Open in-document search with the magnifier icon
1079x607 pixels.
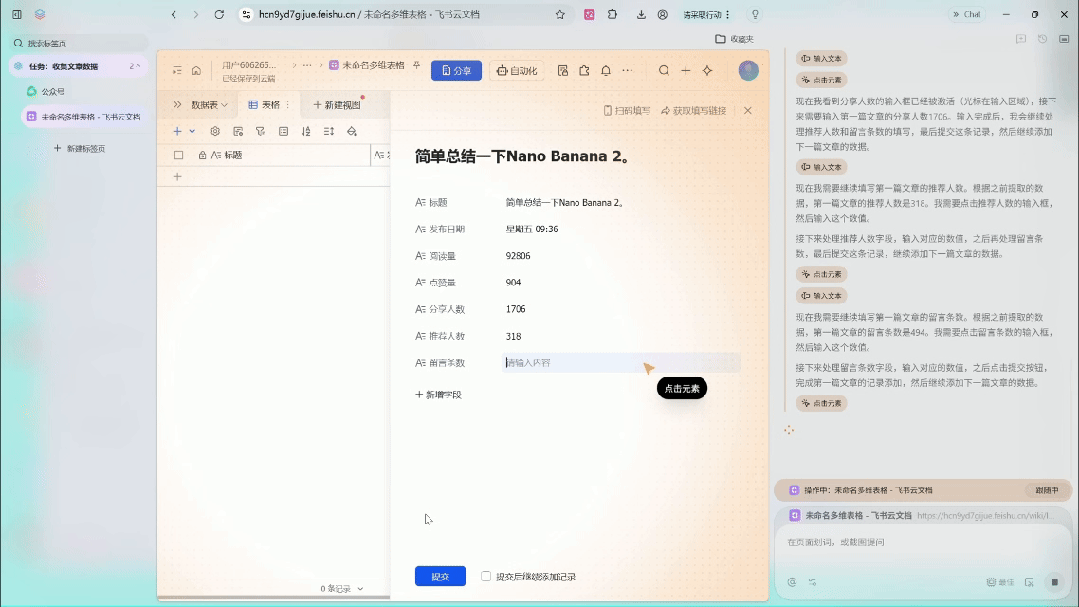[x=664, y=71]
